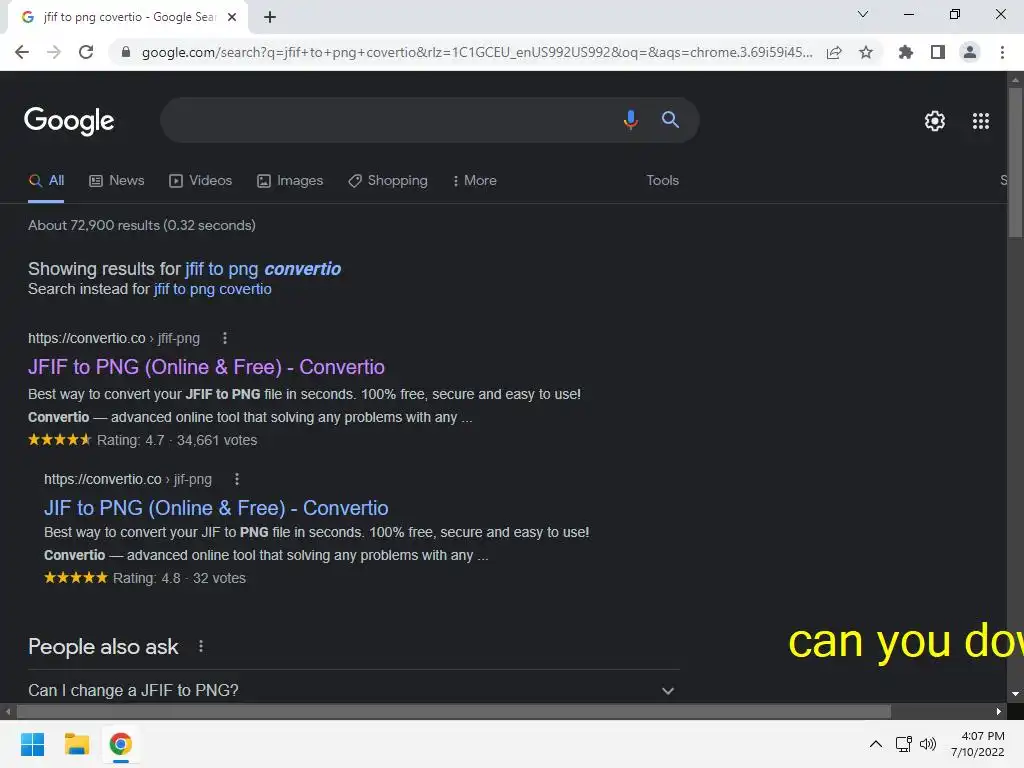Open the search Tools options
The width and height of the screenshot is (1024, 768).
coord(662,181)
